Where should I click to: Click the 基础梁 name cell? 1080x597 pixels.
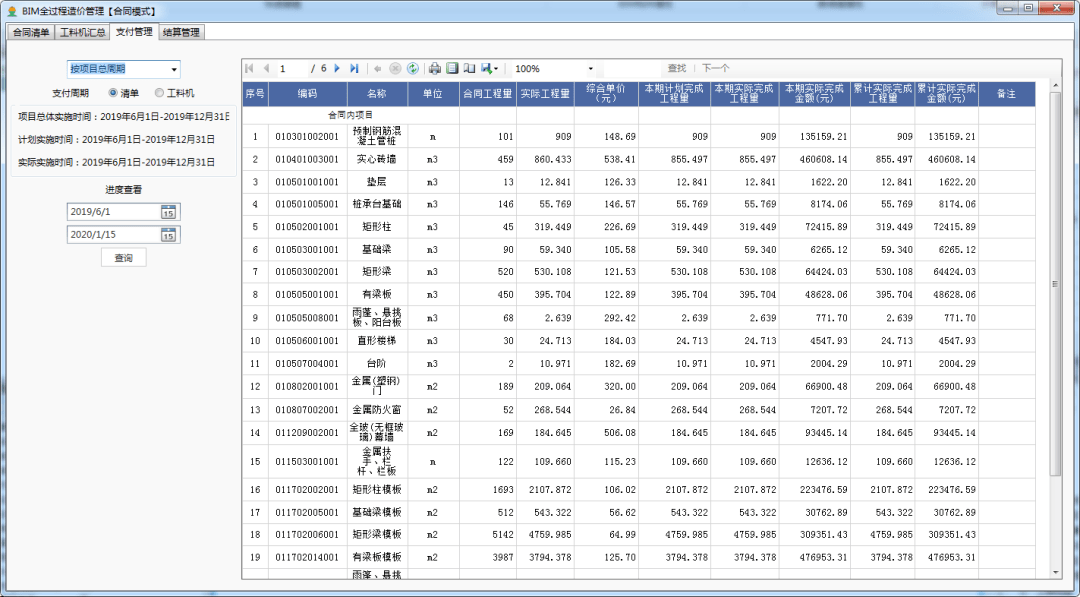pos(377,249)
